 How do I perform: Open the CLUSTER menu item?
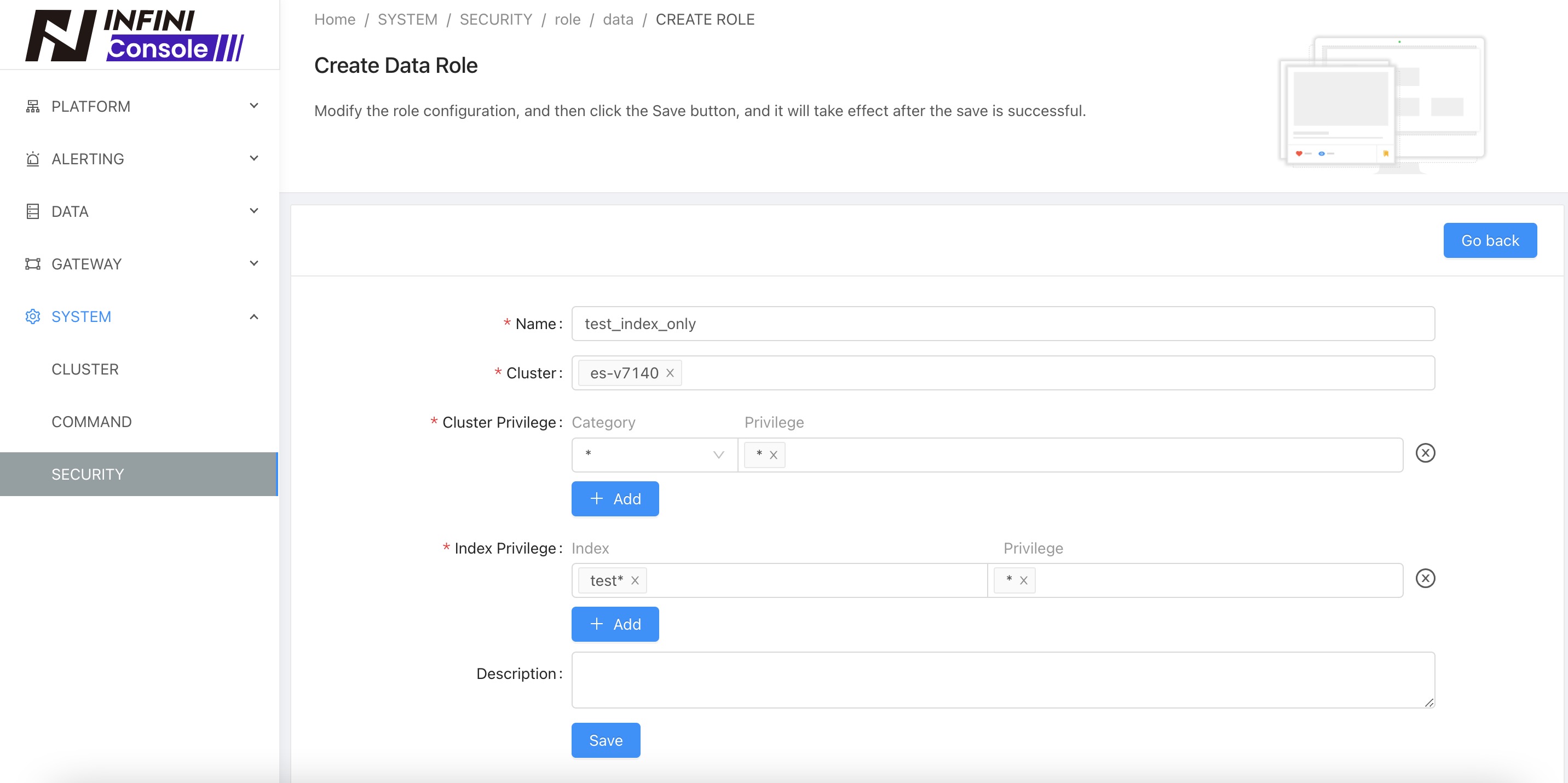pos(85,369)
